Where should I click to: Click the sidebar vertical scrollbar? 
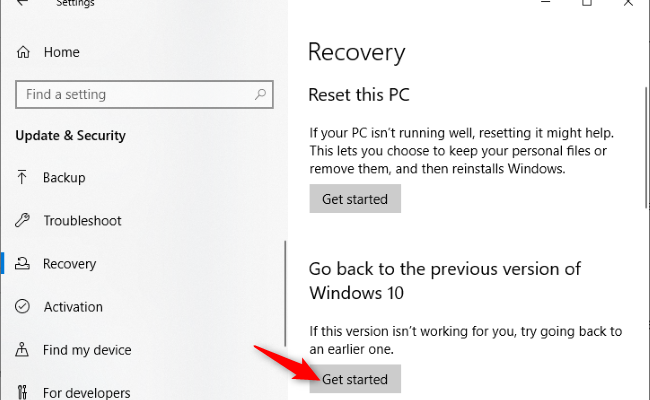(286, 300)
